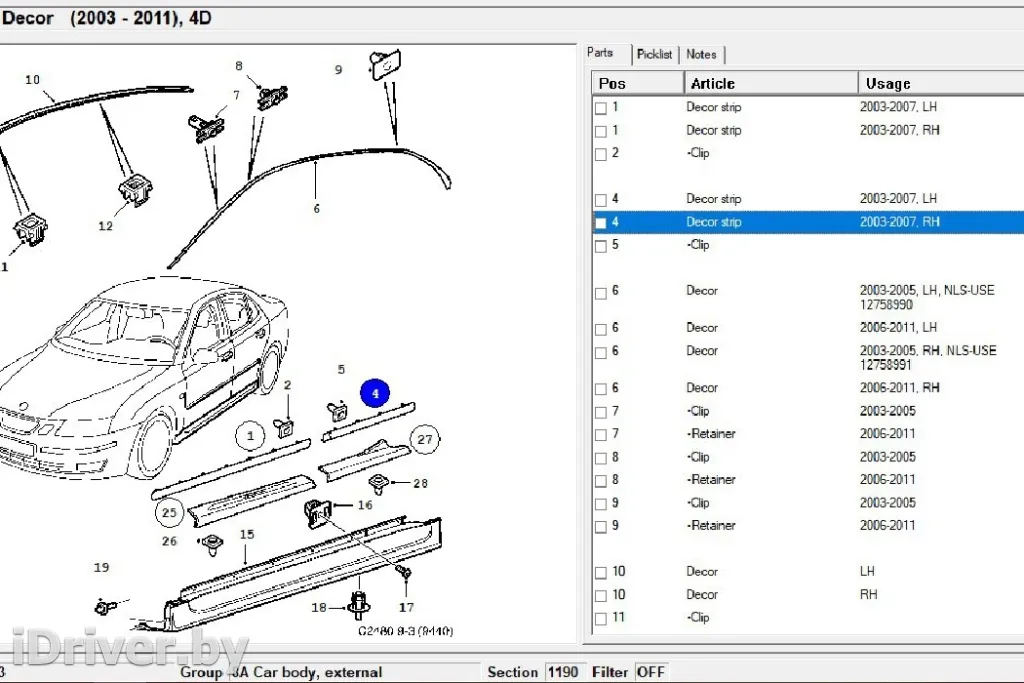Enable checkbox for position 11 -Clip
This screenshot has width=1024, height=683.
coord(601,619)
